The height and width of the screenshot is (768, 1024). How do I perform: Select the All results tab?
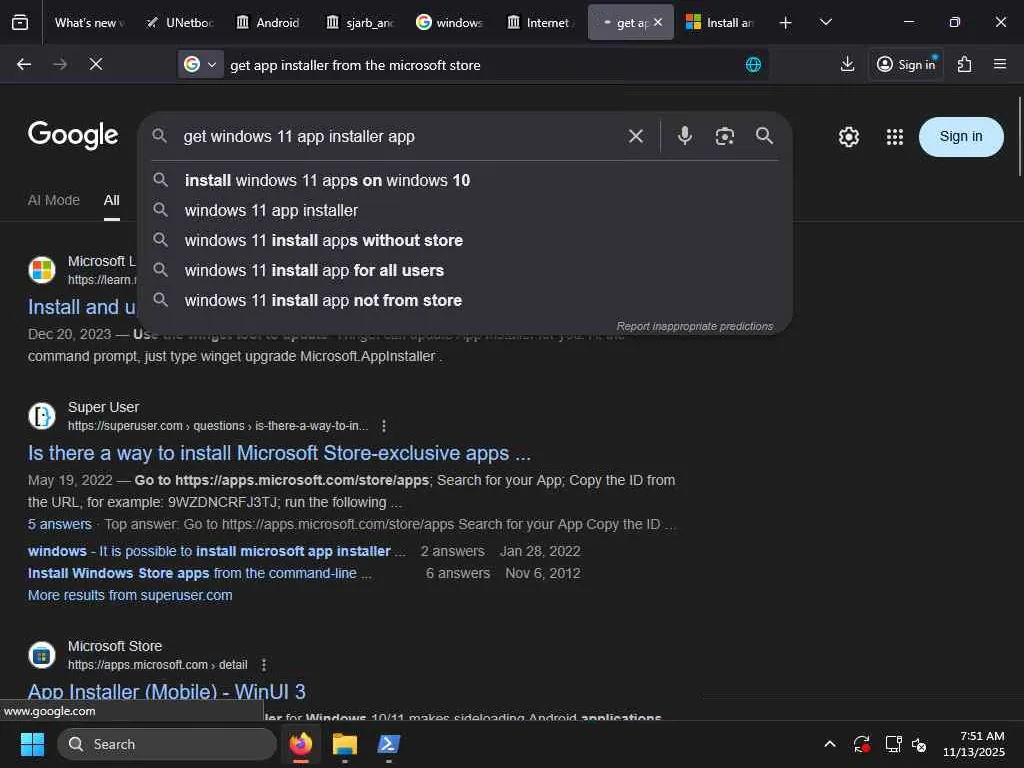click(112, 200)
